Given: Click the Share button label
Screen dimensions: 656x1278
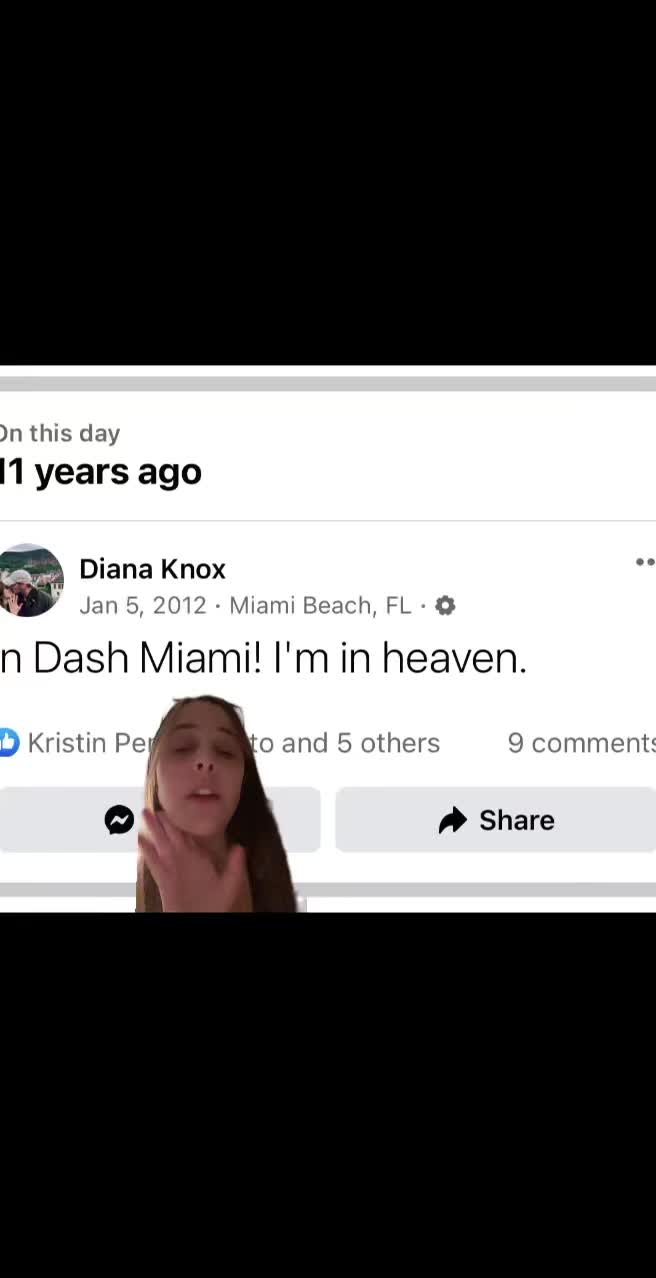Looking at the screenshot, I should 516,820.
